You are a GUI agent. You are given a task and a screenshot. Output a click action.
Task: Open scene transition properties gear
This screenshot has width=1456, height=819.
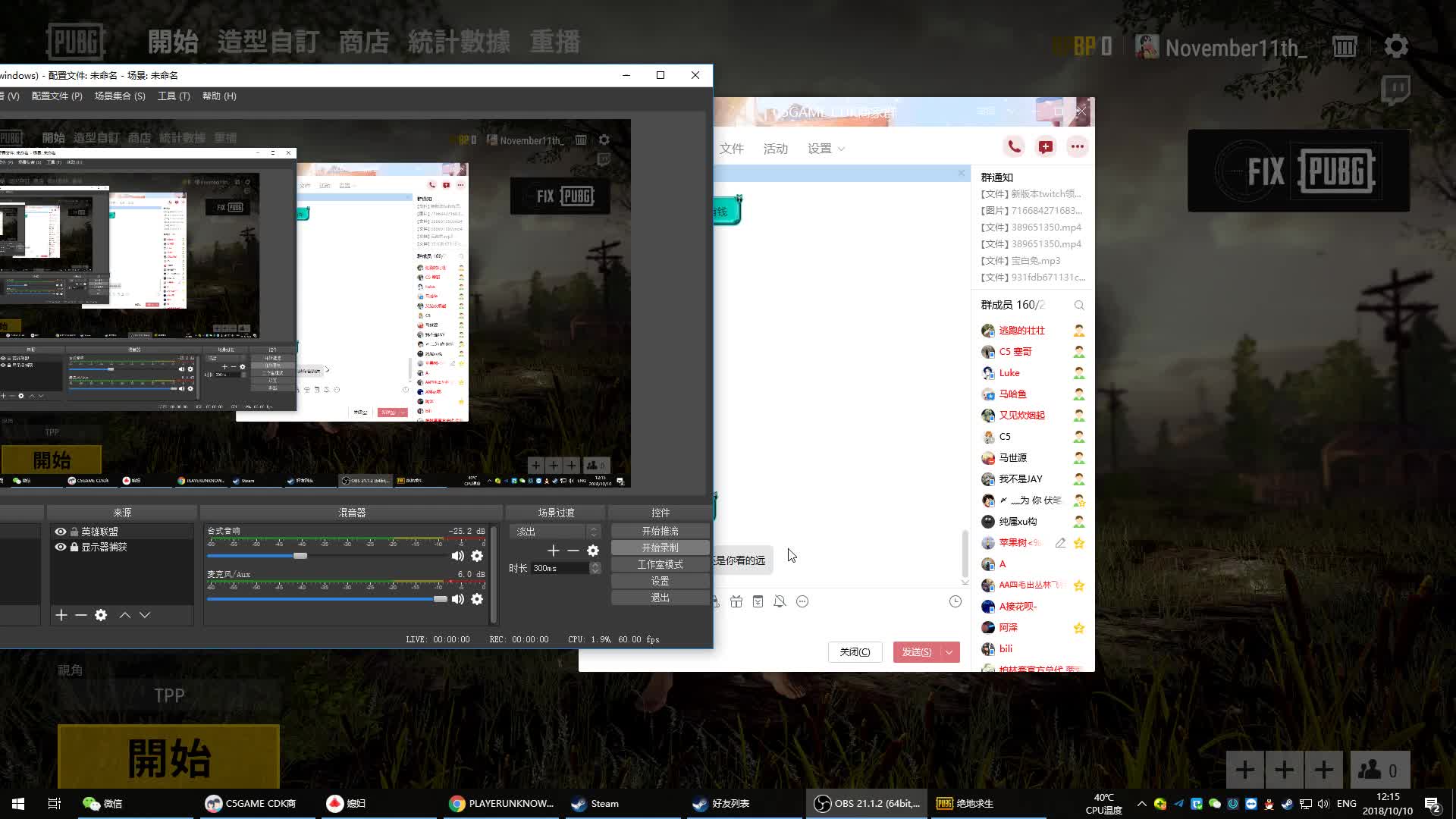pyautogui.click(x=593, y=551)
